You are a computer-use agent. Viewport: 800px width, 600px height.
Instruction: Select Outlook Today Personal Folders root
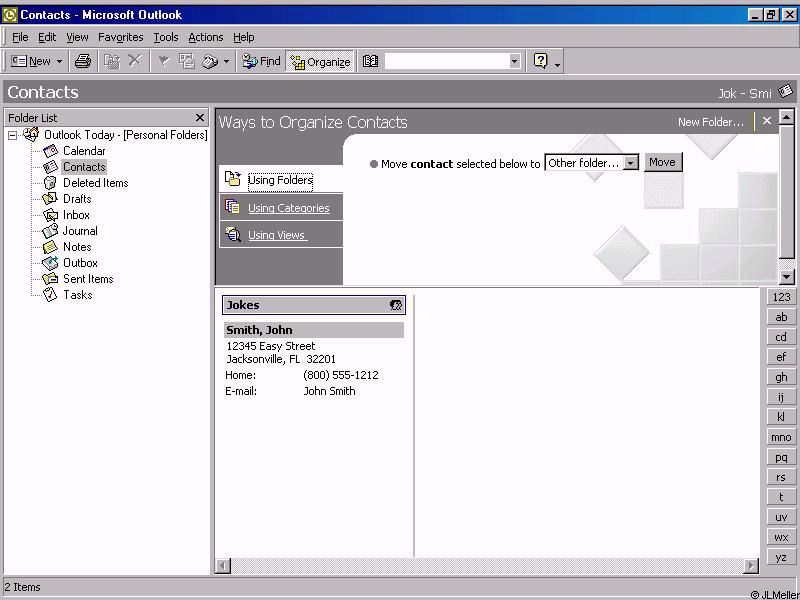click(x=125, y=135)
